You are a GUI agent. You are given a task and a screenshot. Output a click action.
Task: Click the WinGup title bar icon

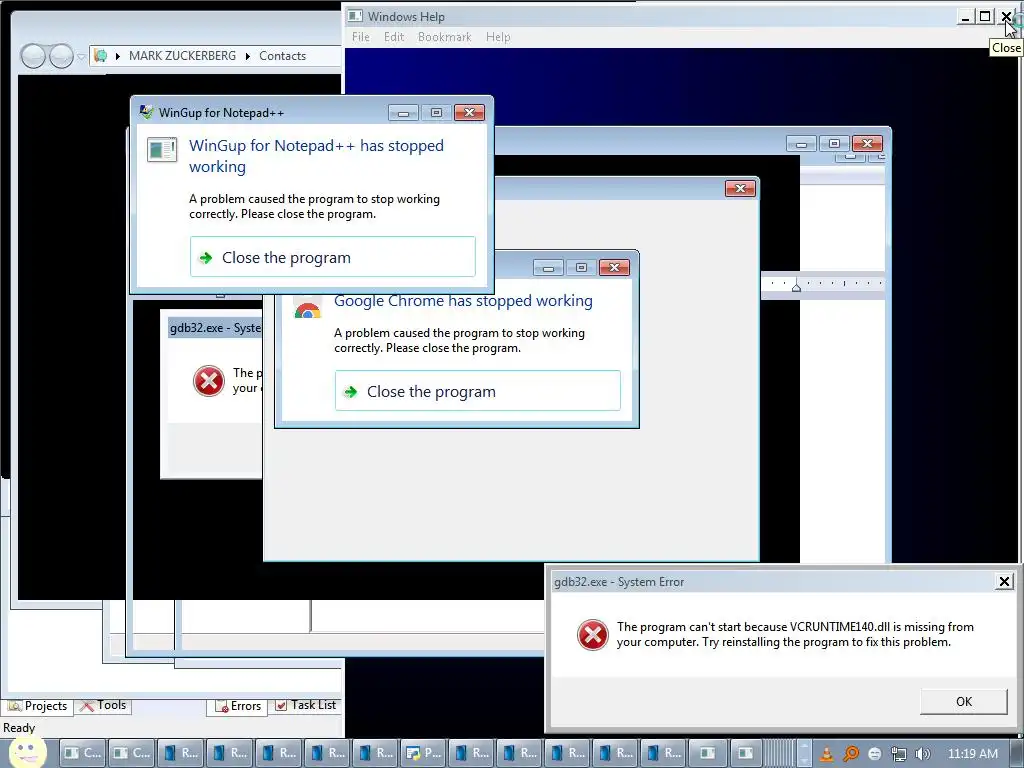(x=146, y=112)
